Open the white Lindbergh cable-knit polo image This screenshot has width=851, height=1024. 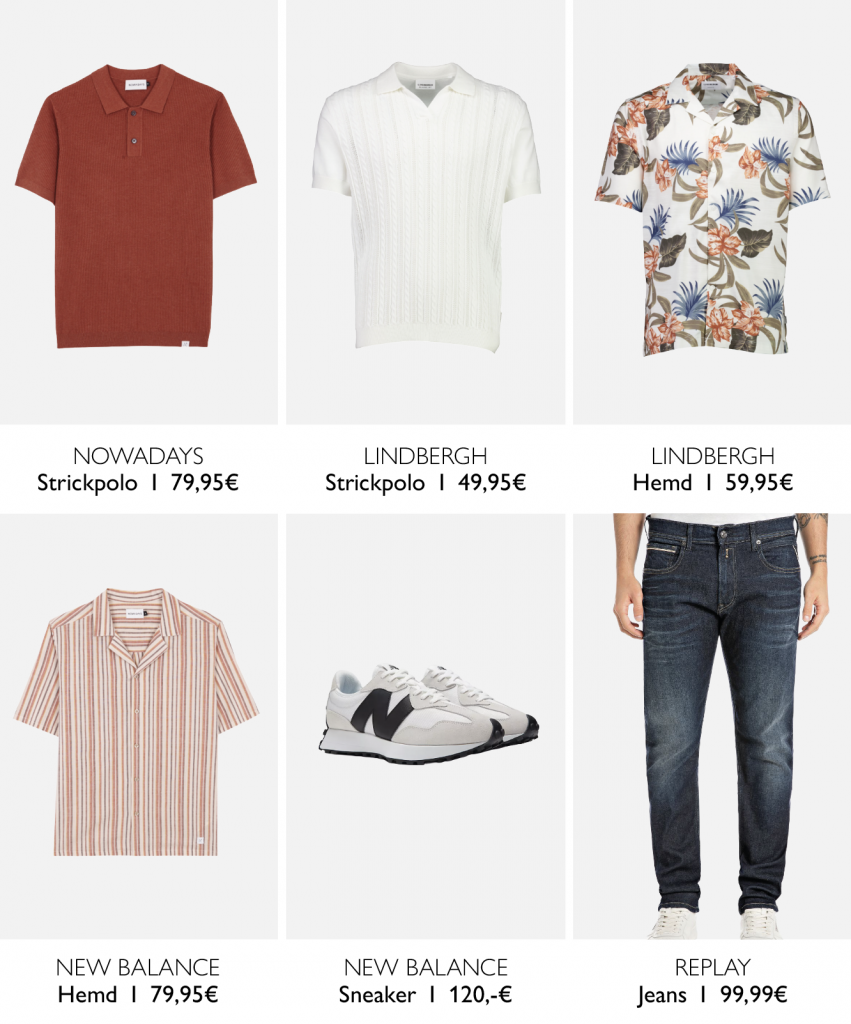coord(426,212)
